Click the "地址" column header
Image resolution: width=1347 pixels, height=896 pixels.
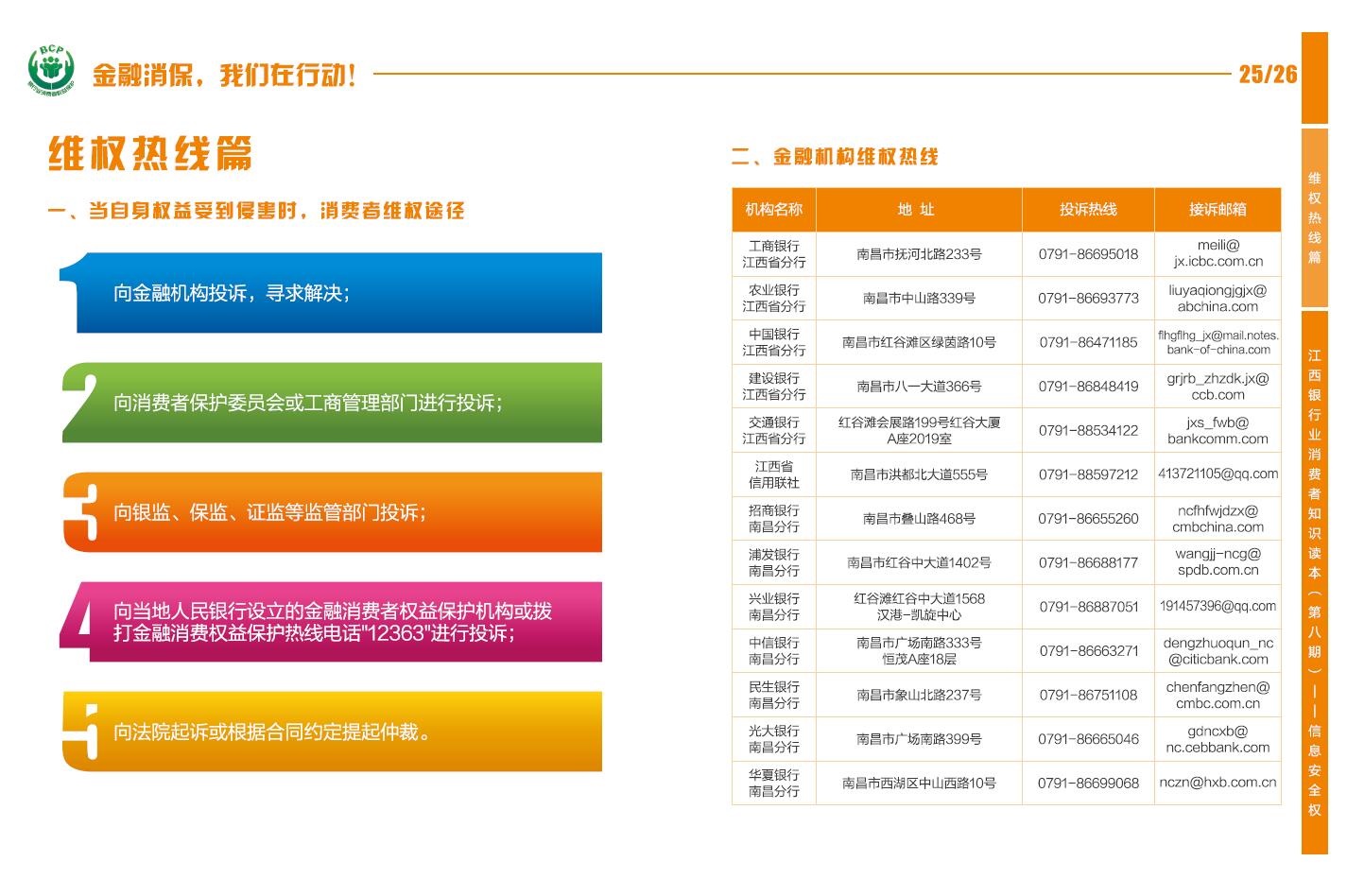(919, 210)
